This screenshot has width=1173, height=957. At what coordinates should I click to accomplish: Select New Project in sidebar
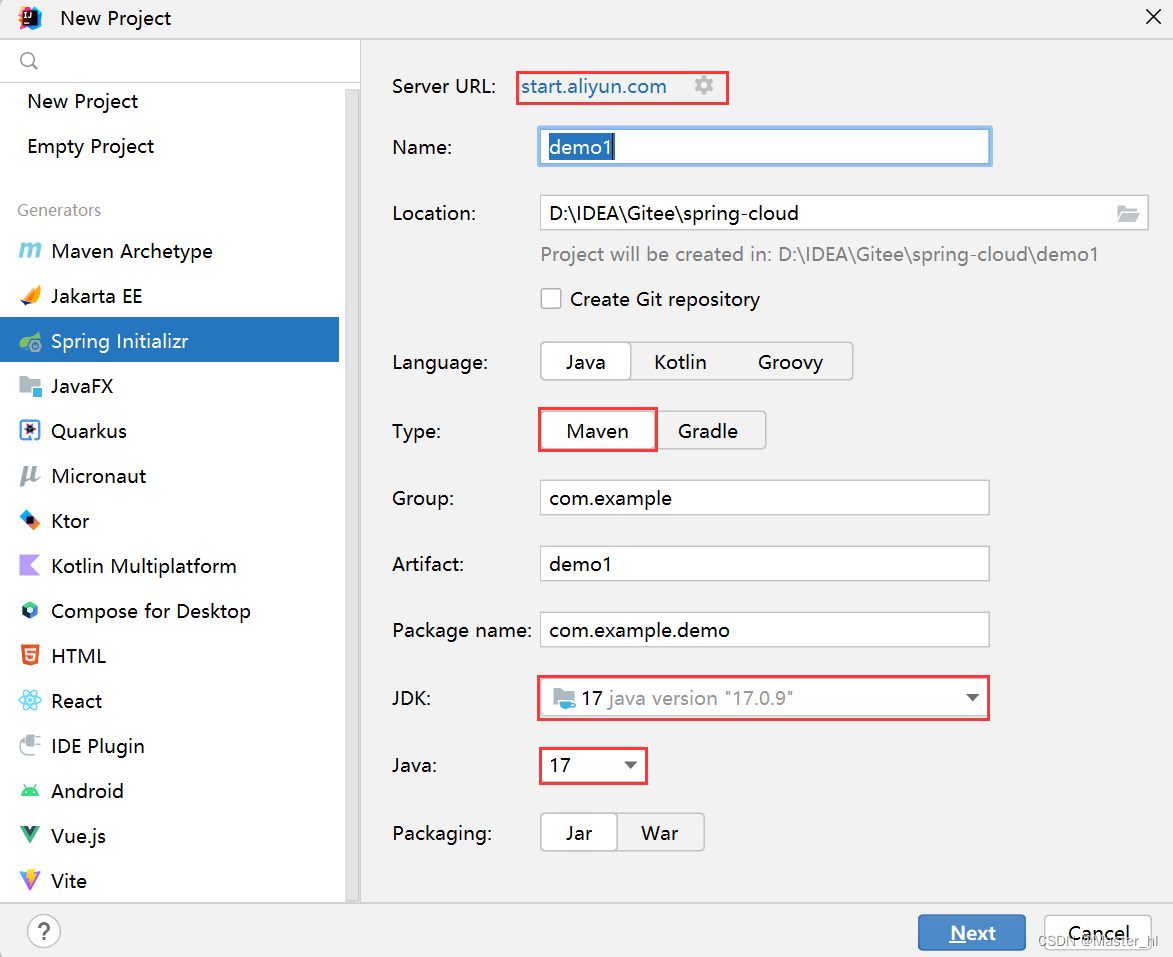tap(82, 102)
